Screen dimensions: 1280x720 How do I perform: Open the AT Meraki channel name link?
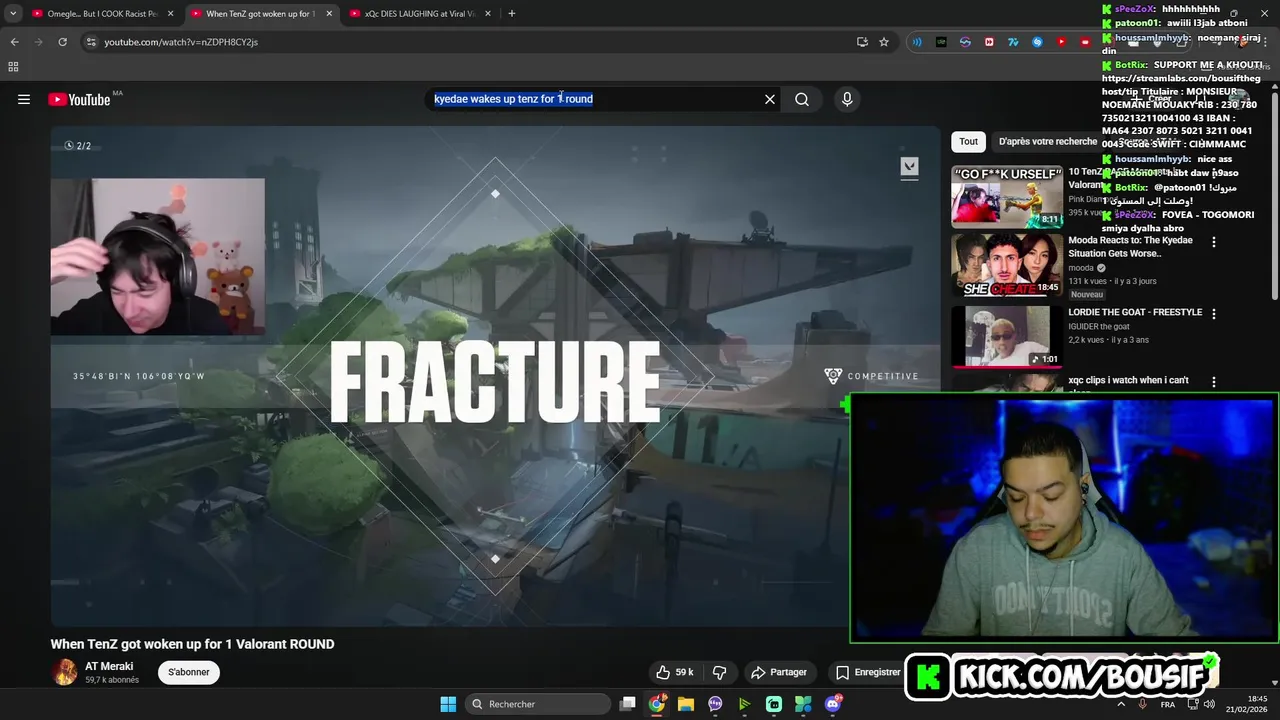point(109,666)
